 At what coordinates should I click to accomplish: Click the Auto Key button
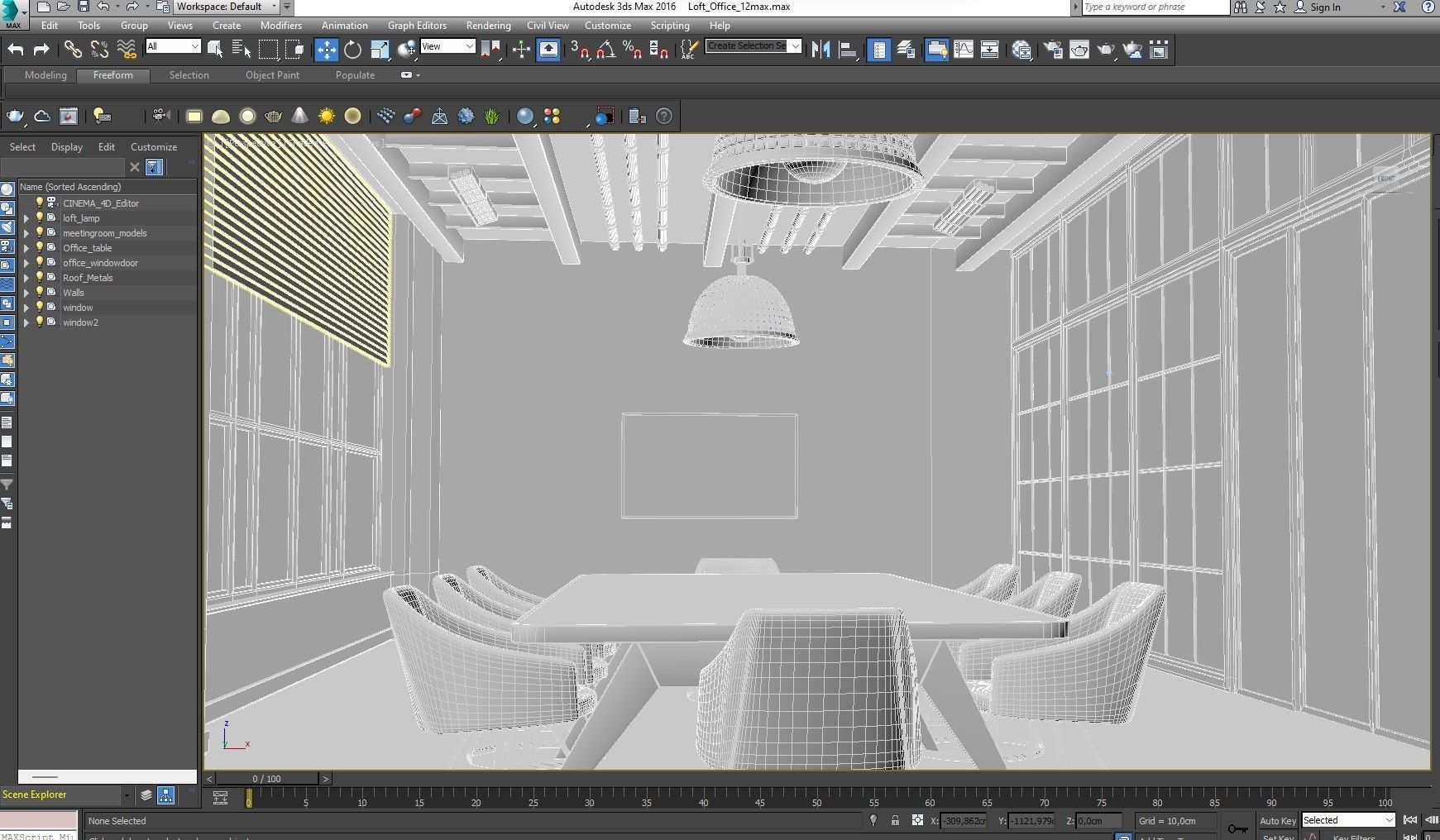click(x=1278, y=821)
